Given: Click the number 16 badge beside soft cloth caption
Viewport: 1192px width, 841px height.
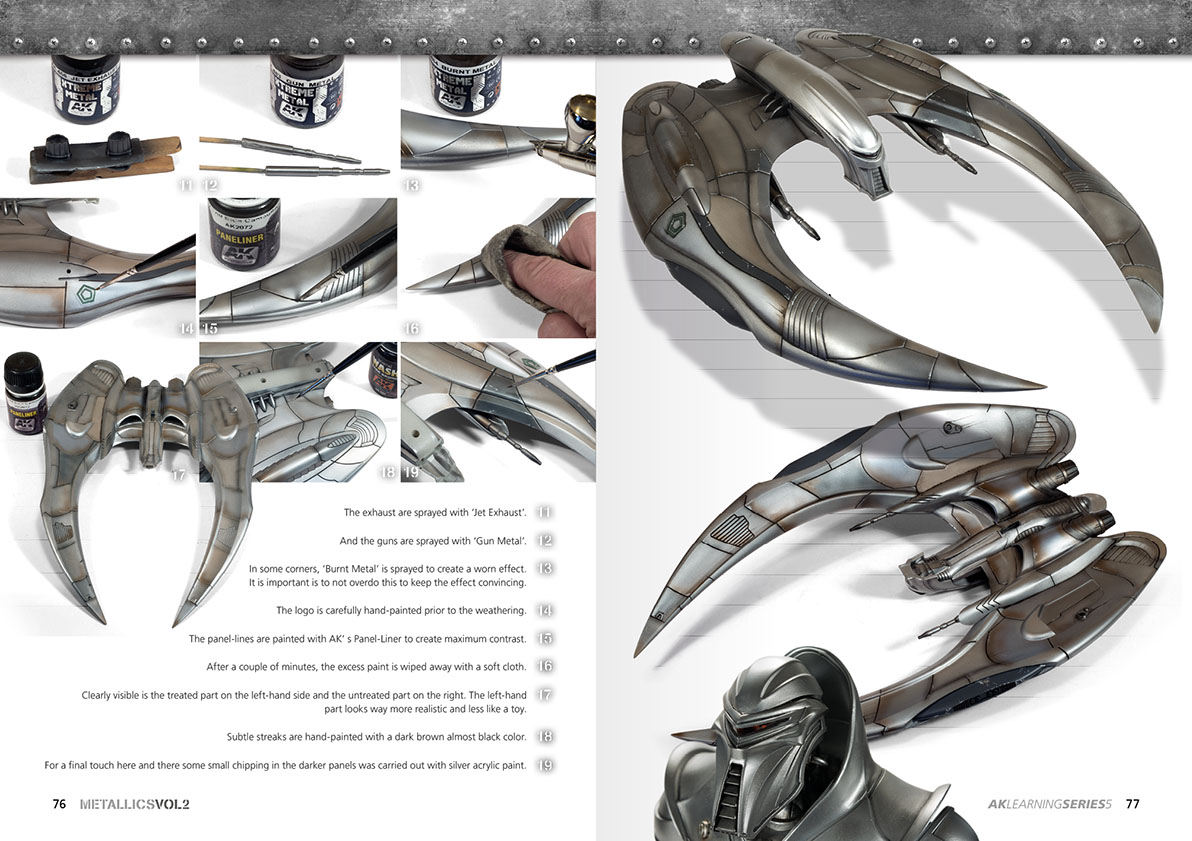Looking at the screenshot, I should [x=545, y=666].
